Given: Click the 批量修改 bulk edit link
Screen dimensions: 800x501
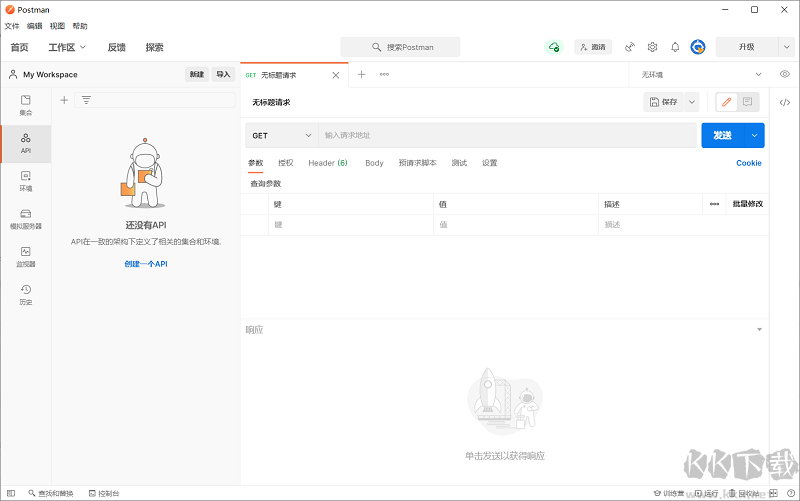Looking at the screenshot, I should point(747,204).
